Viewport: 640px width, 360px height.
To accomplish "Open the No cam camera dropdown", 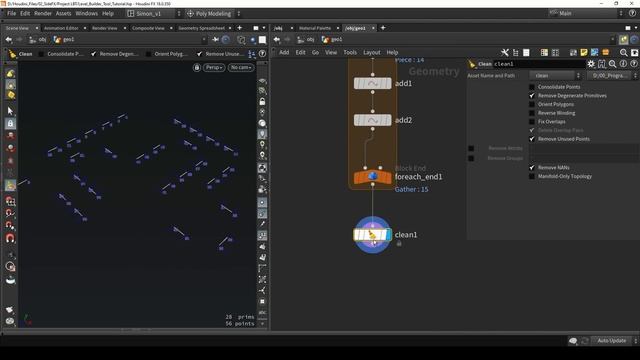I will click(241, 67).
